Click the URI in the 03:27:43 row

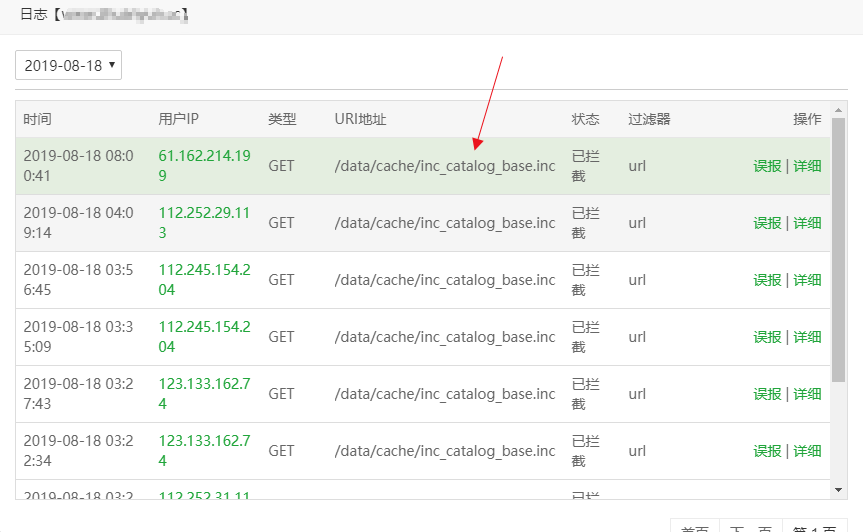(x=445, y=394)
